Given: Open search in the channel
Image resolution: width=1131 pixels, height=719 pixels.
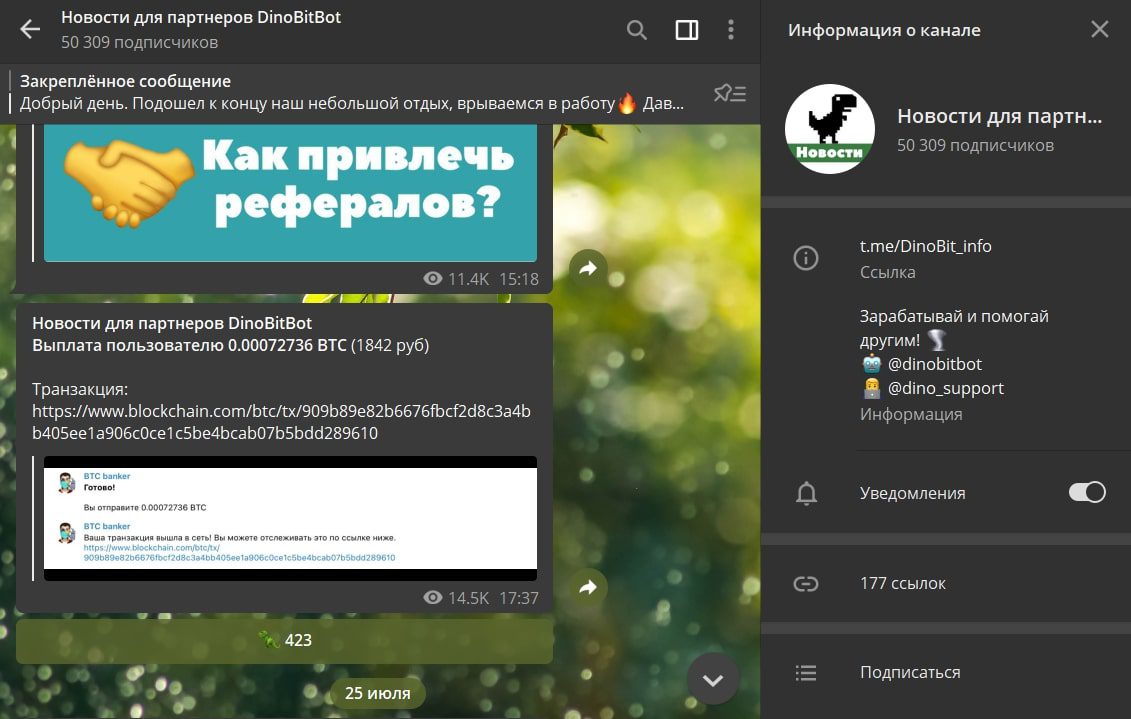Looking at the screenshot, I should [x=637, y=30].
